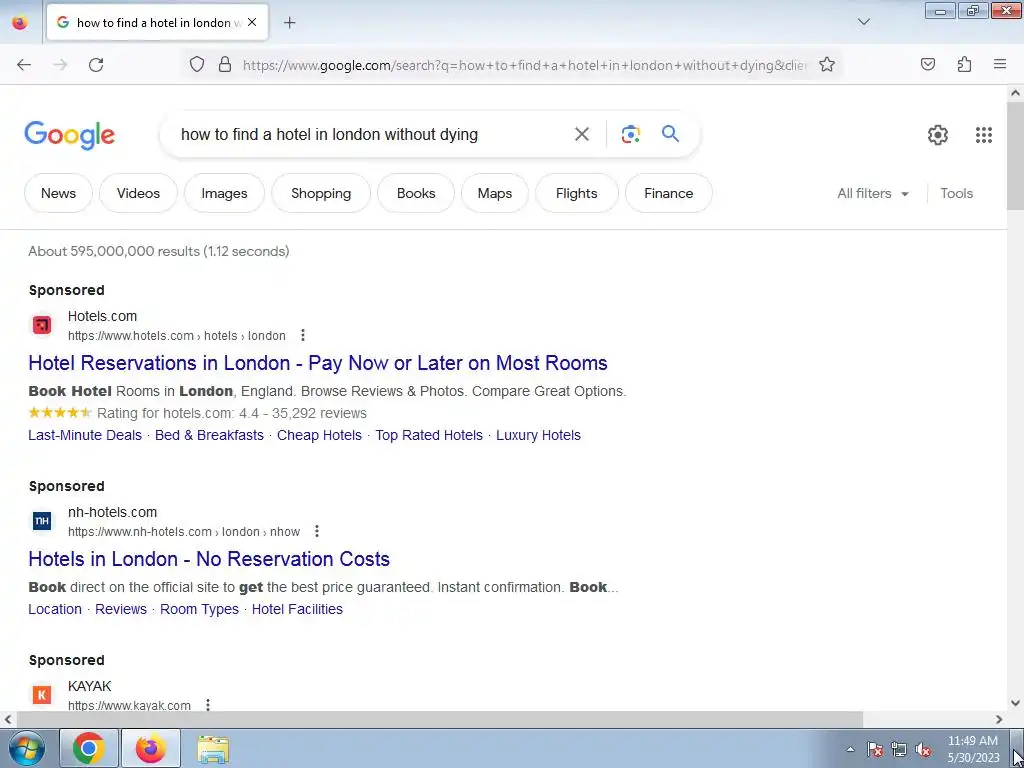Click the network tray icon
This screenshot has width=1024, height=768.
point(899,750)
